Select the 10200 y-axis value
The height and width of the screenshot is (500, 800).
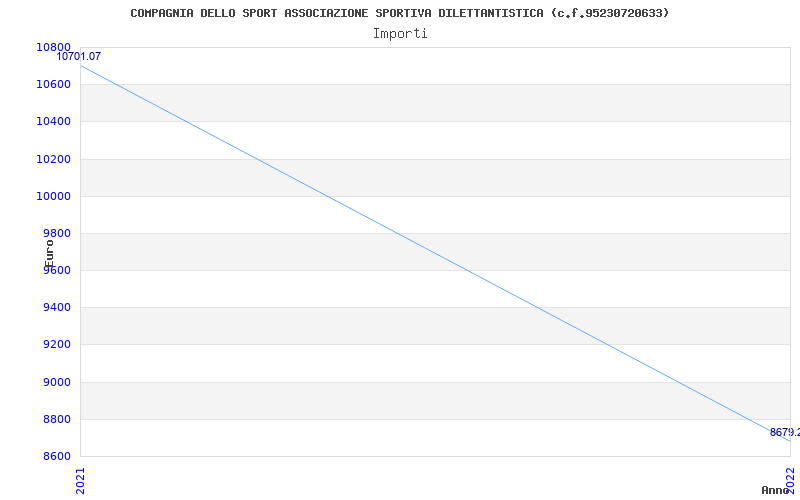pos(54,159)
